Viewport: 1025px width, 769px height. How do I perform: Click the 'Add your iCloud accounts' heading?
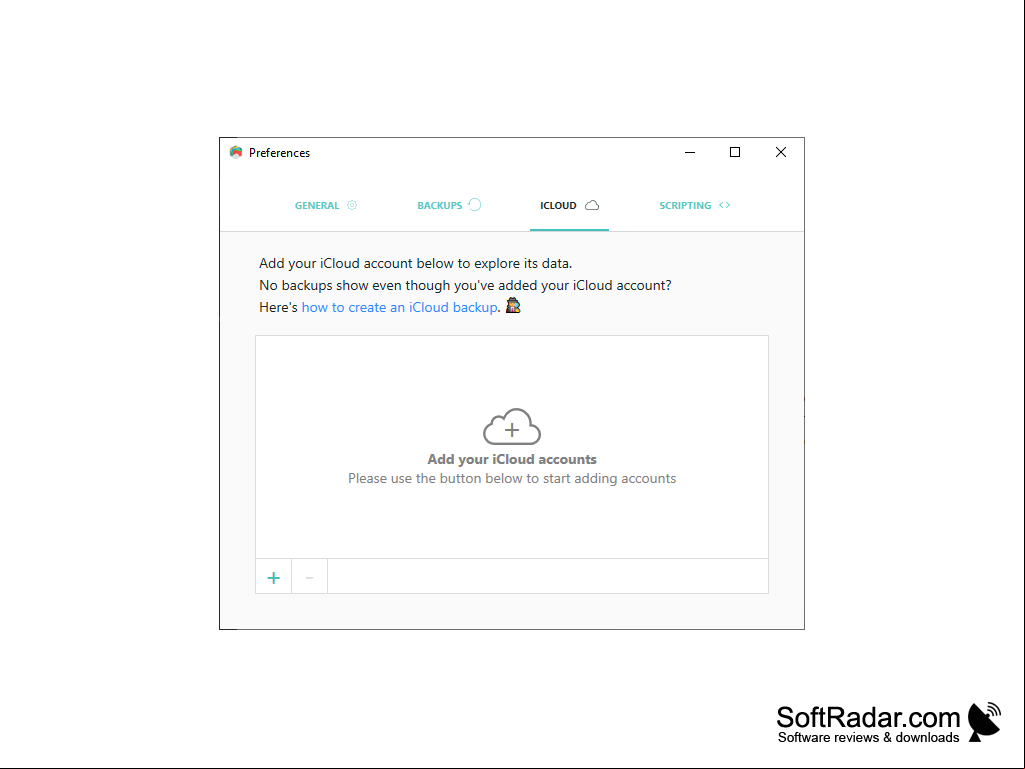coord(512,459)
